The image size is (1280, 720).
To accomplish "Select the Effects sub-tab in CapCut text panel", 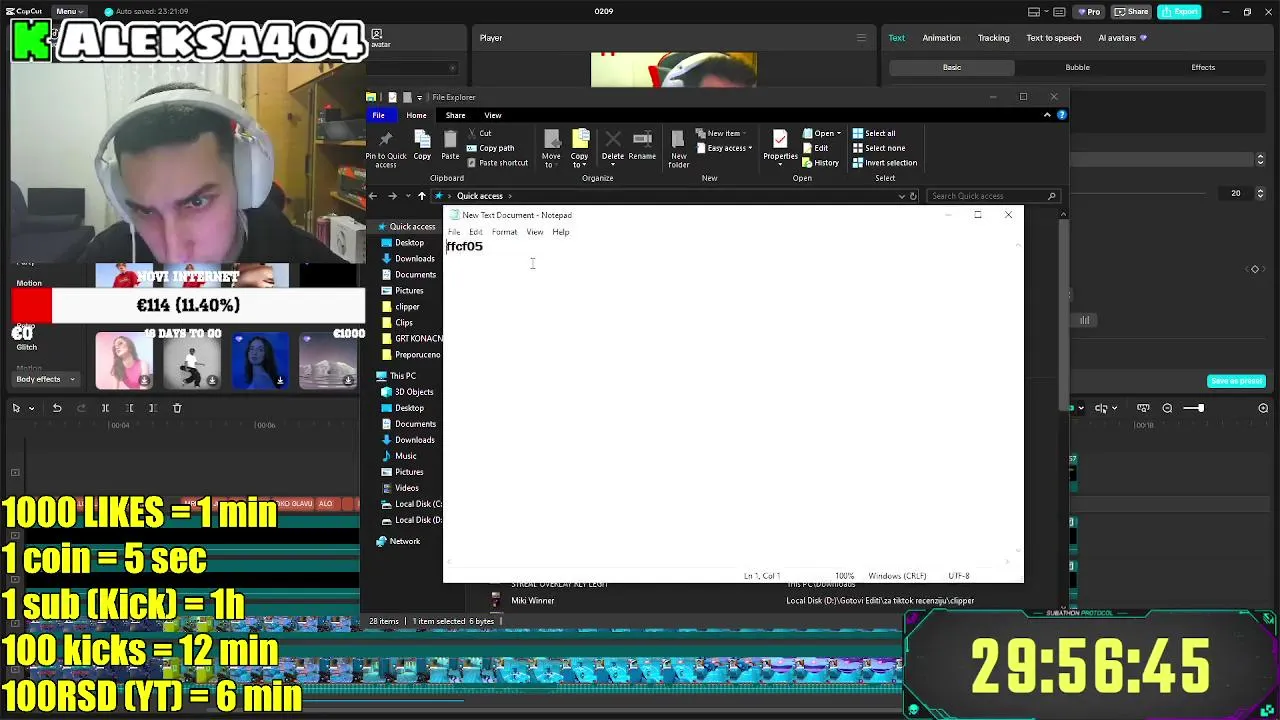I will (1203, 67).
